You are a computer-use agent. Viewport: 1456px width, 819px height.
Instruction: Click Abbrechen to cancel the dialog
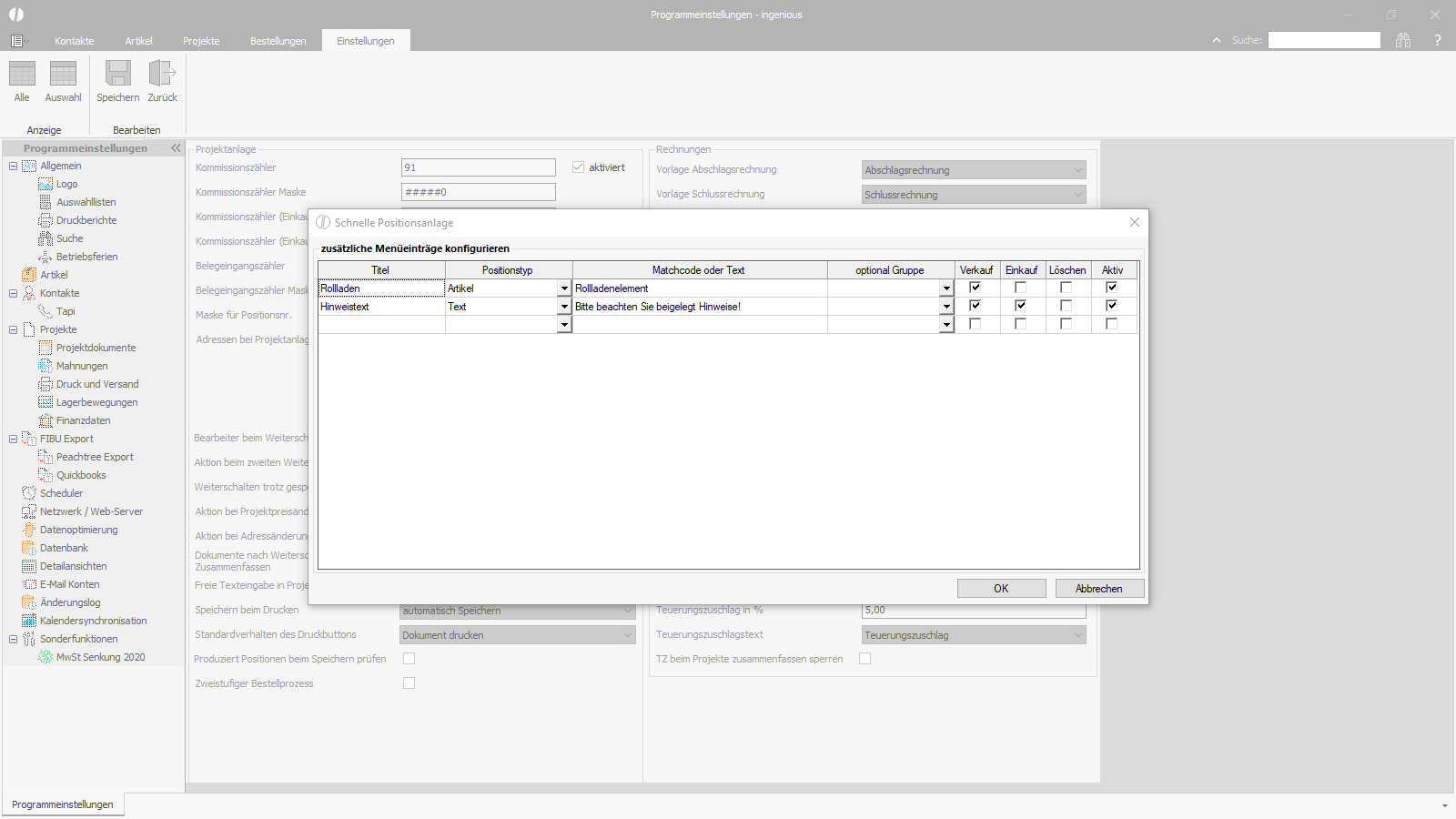[1099, 589]
